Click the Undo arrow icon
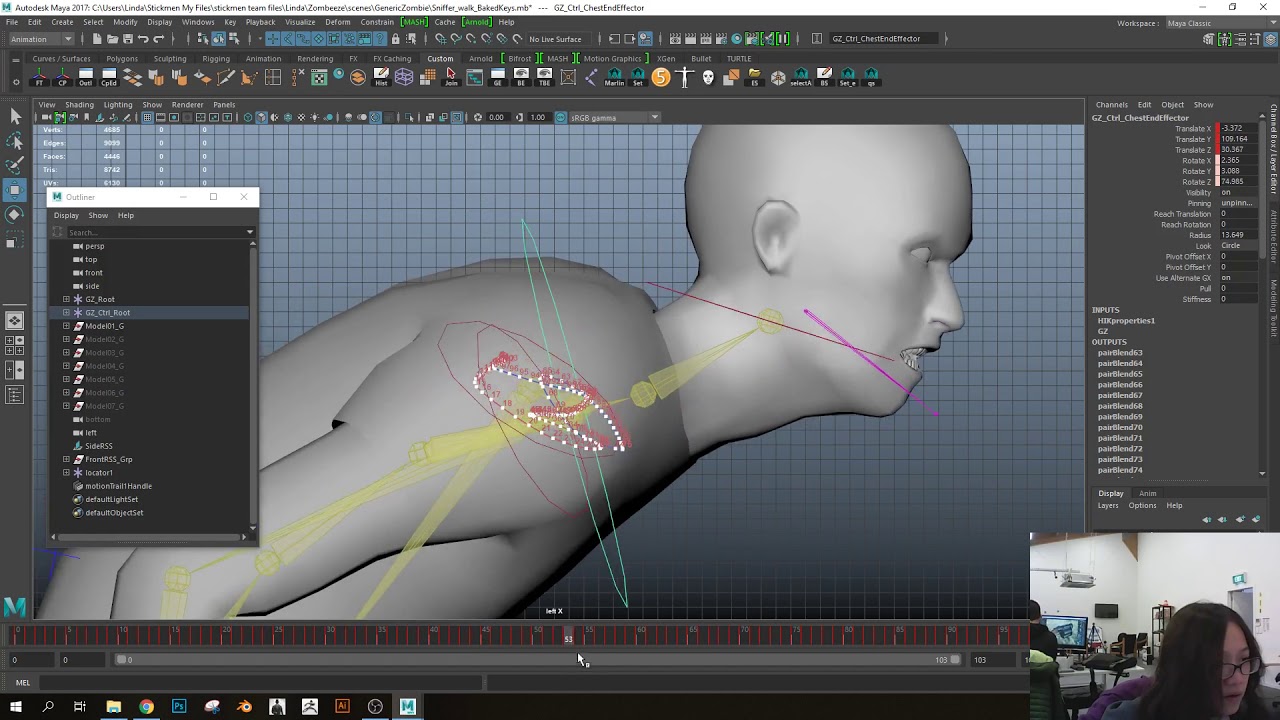 tap(143, 38)
